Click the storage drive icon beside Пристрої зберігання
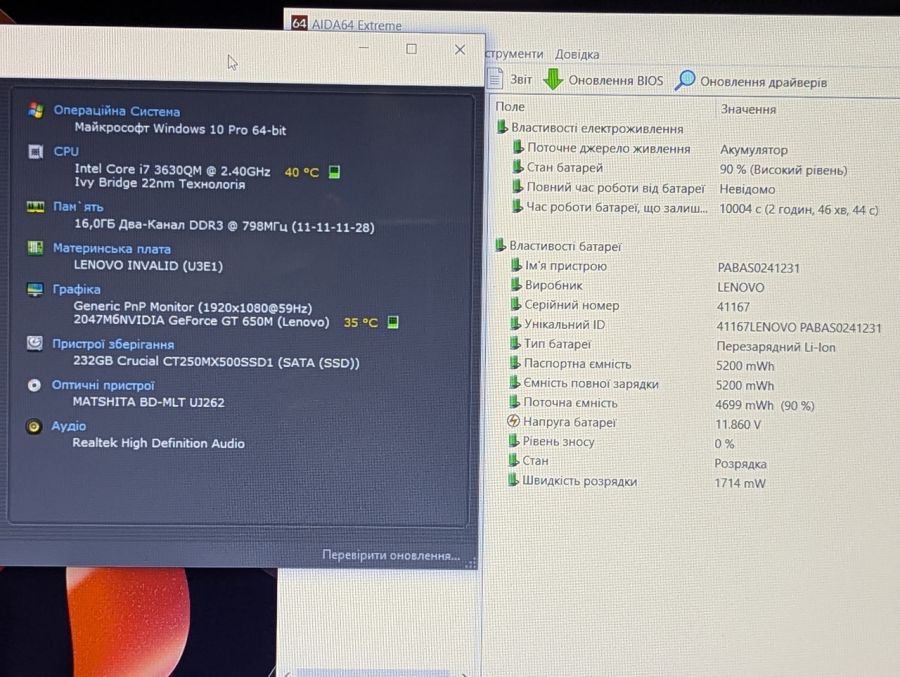The image size is (900, 677). click(x=34, y=343)
